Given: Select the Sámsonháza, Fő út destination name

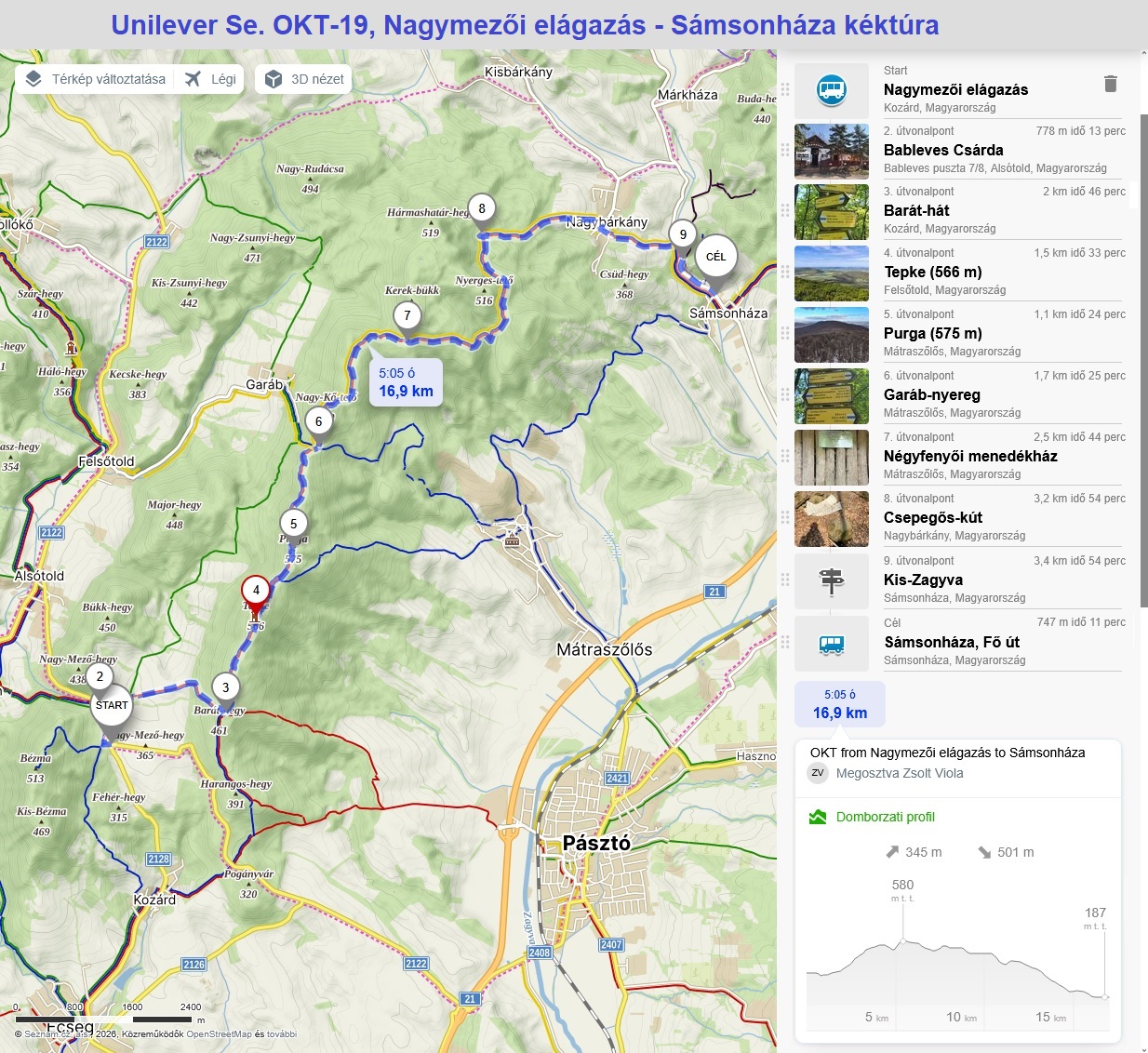Looking at the screenshot, I should coord(952,642).
